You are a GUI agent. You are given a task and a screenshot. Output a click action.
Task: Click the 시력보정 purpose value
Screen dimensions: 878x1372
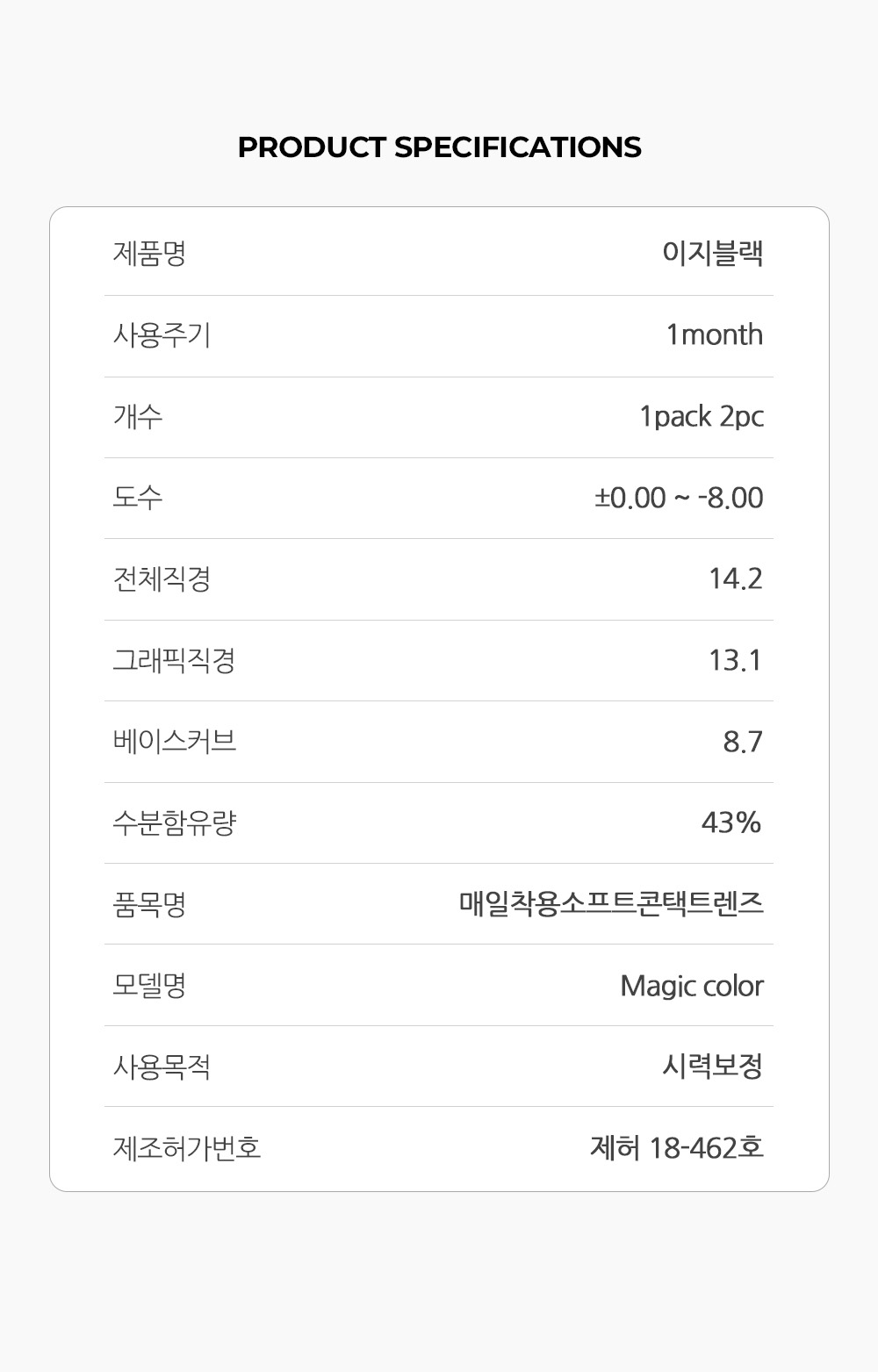(x=712, y=1067)
